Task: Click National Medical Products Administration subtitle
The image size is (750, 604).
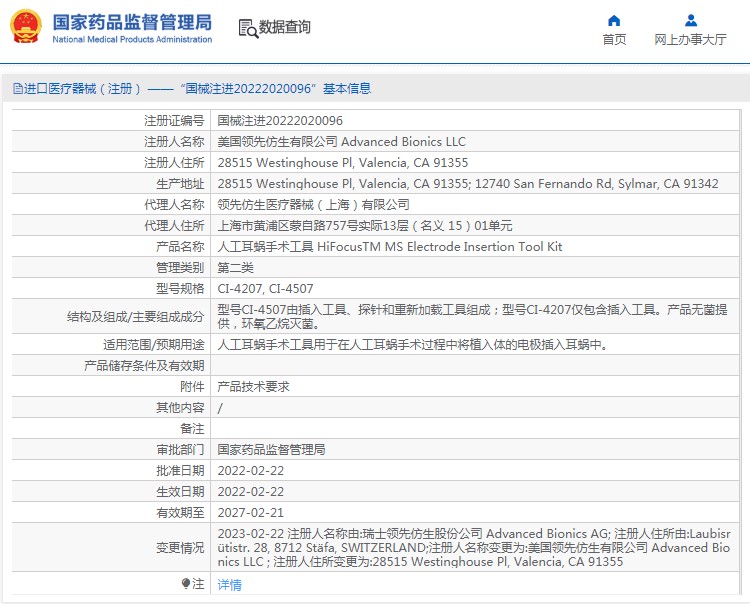Action: tap(132, 40)
